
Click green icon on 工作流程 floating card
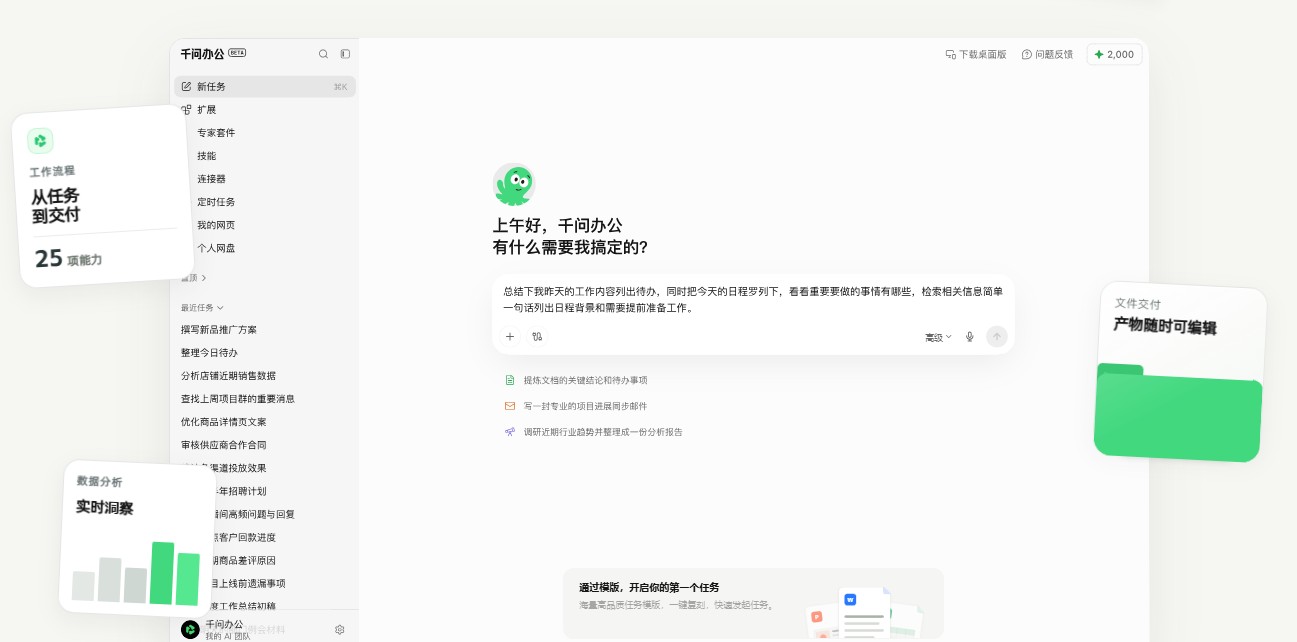pos(41,141)
